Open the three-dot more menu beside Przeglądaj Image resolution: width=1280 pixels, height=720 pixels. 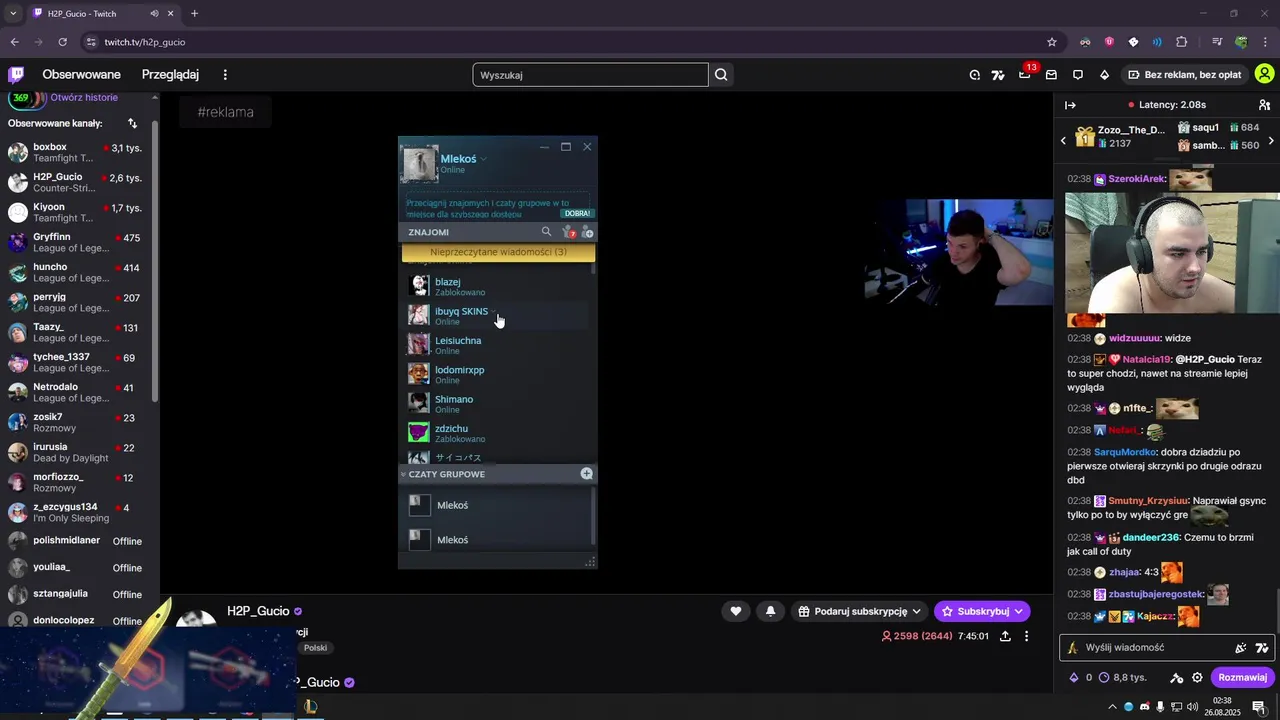pos(225,75)
